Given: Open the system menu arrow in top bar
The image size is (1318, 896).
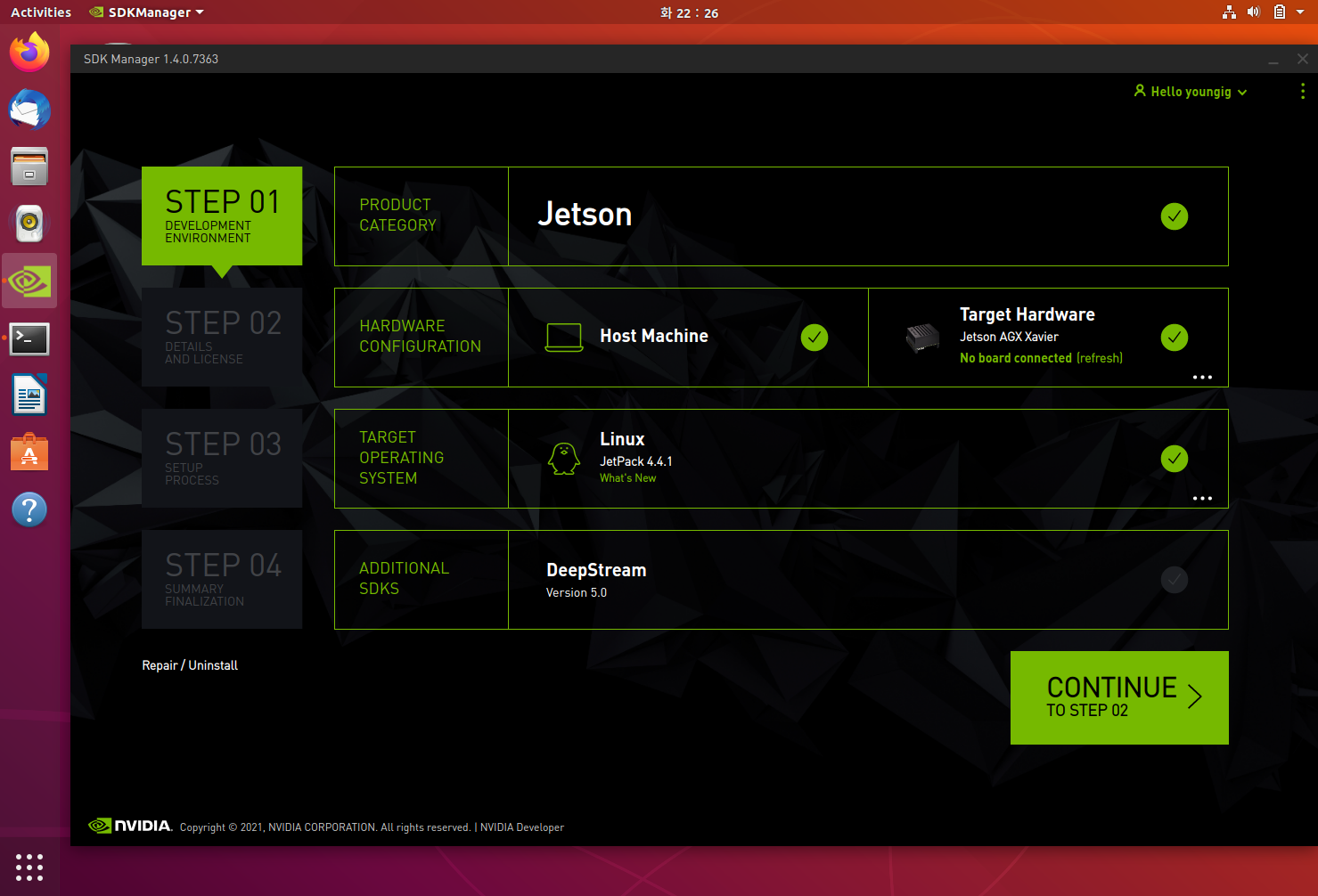Looking at the screenshot, I should 1300,12.
